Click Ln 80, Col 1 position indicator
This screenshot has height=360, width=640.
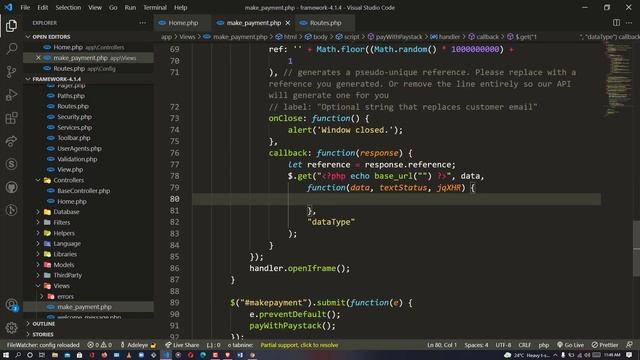click(442, 345)
